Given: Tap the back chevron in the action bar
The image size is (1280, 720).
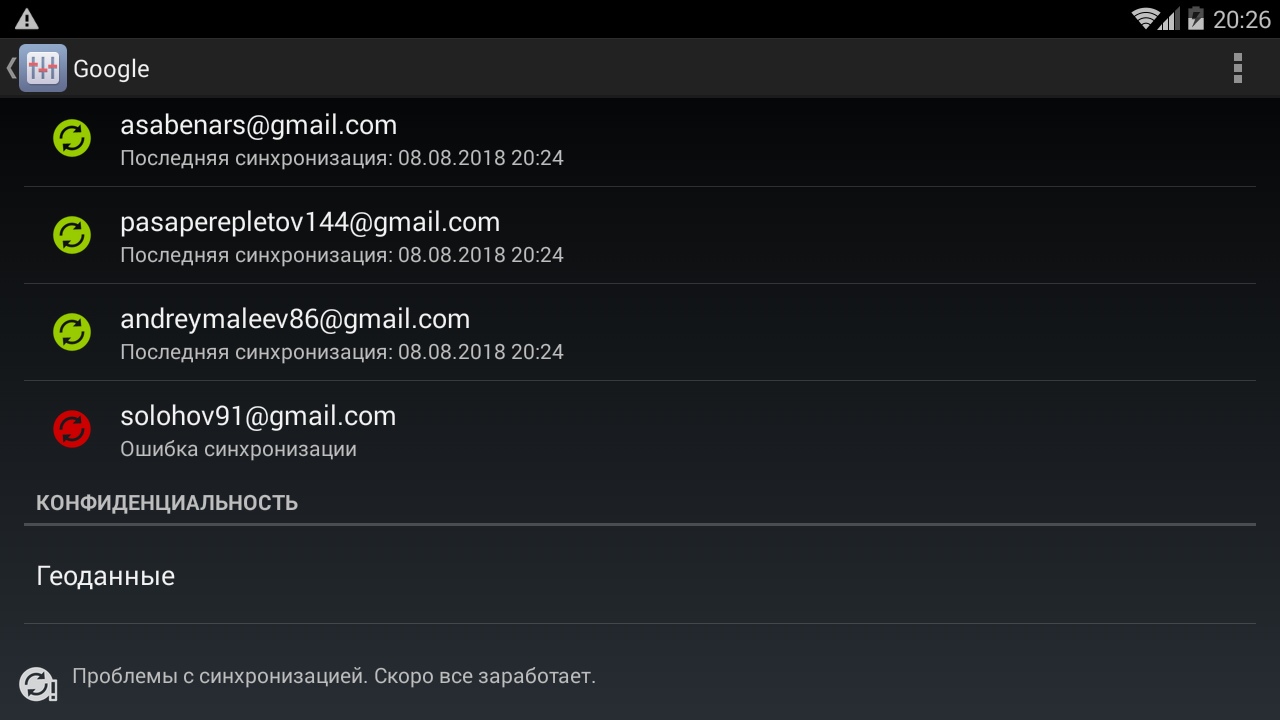Looking at the screenshot, I should point(11,68).
